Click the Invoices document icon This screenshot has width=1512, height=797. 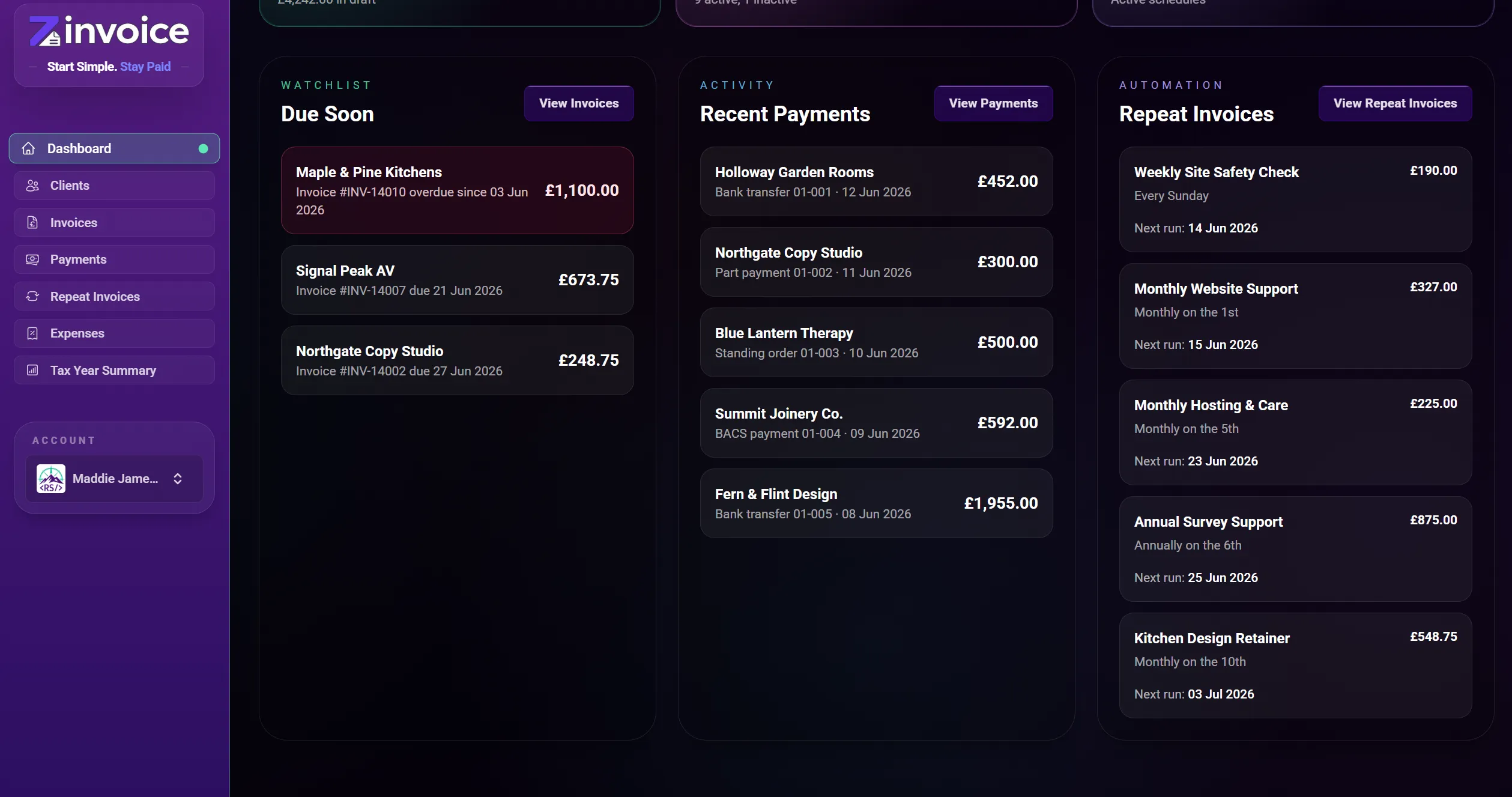click(32, 223)
